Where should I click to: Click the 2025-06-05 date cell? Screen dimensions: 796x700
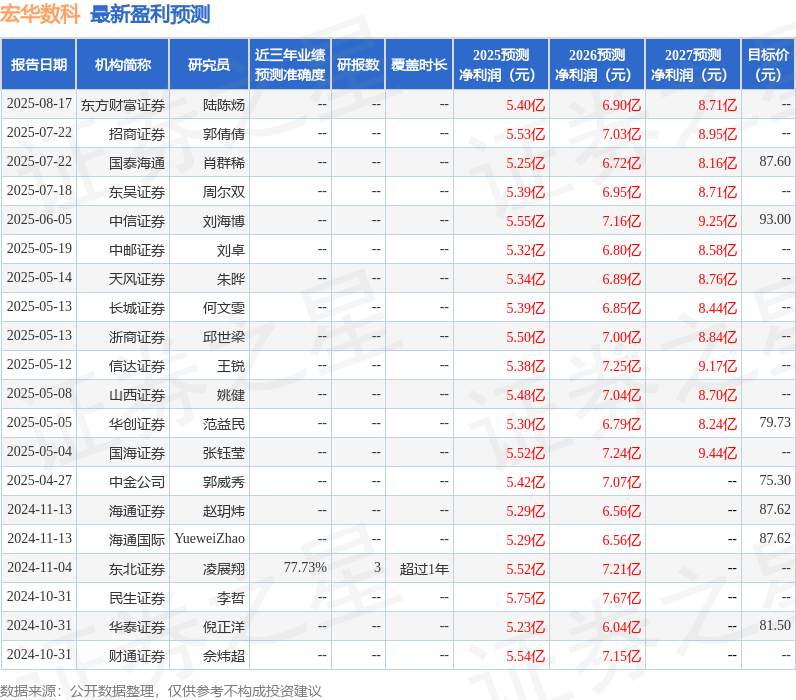click(39, 219)
